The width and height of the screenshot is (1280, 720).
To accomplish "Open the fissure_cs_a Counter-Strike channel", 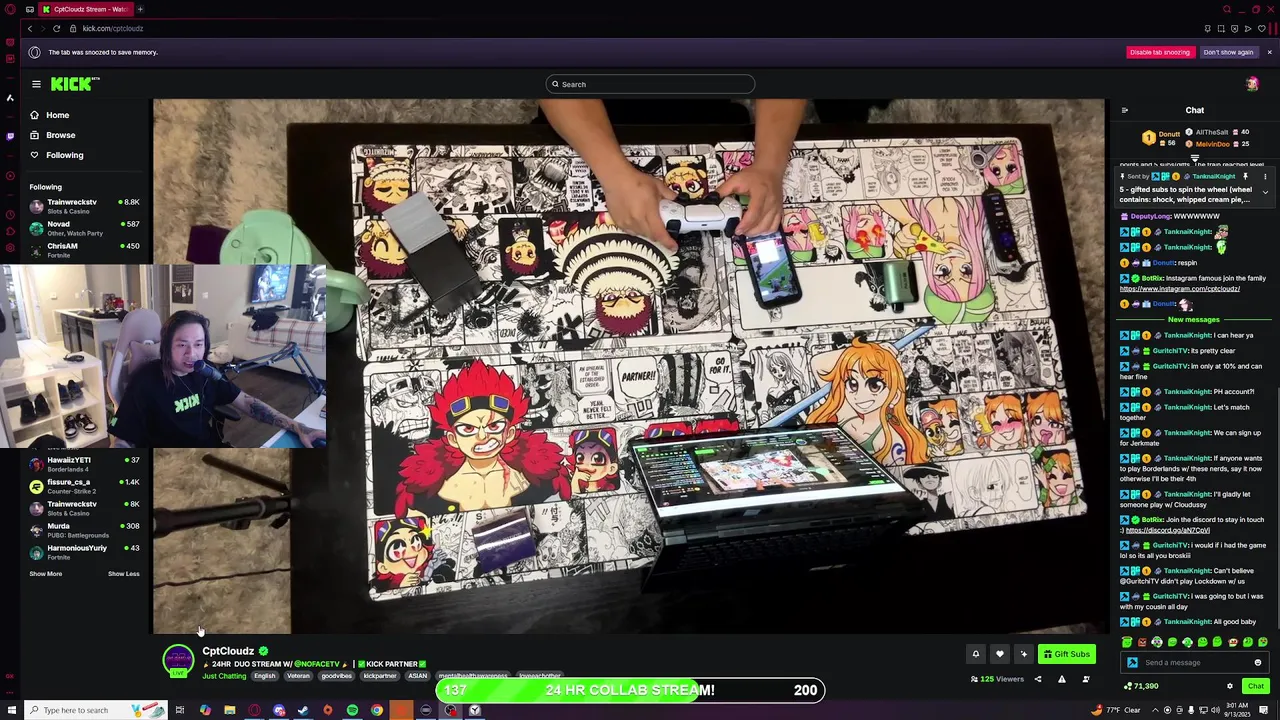I will [x=85, y=485].
